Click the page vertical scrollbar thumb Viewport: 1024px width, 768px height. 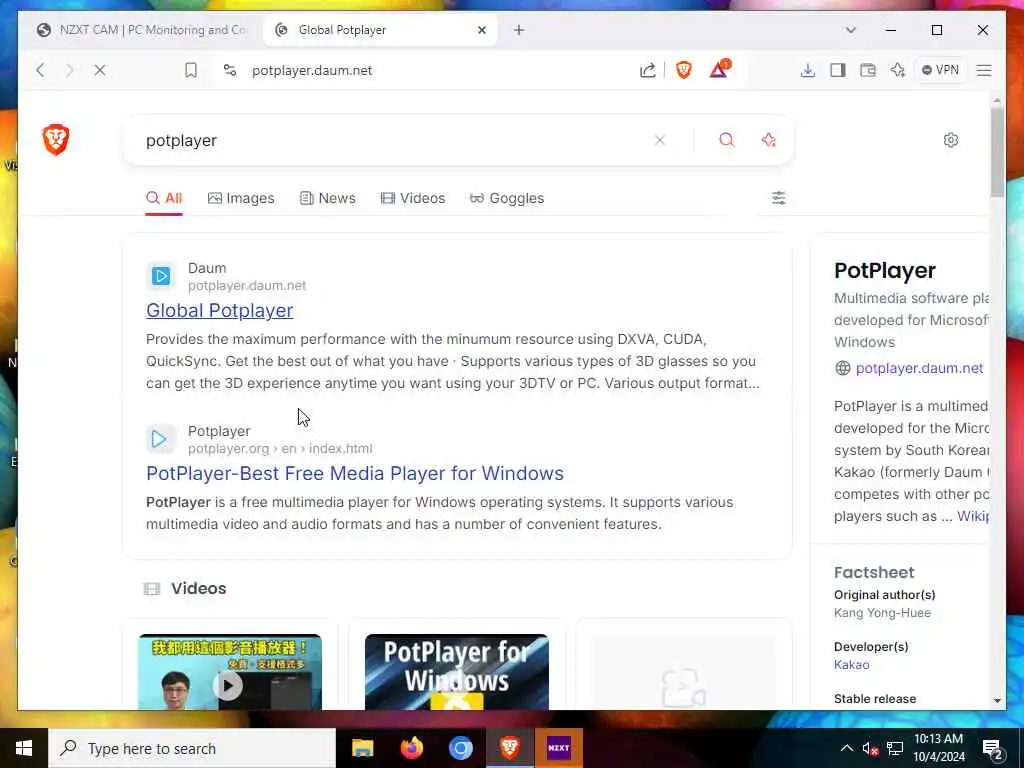tap(997, 152)
